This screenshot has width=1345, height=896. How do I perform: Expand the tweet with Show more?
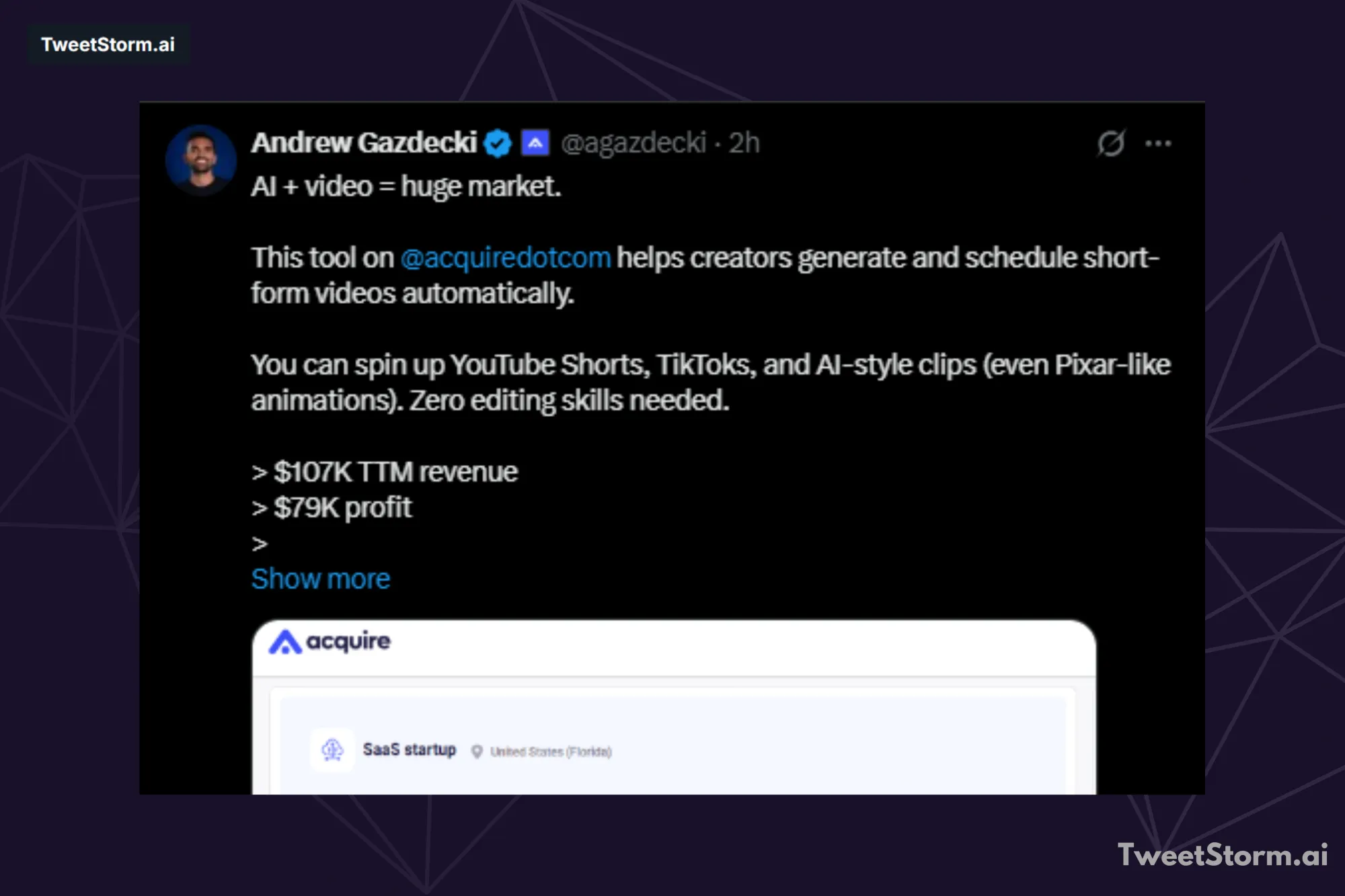pos(320,578)
